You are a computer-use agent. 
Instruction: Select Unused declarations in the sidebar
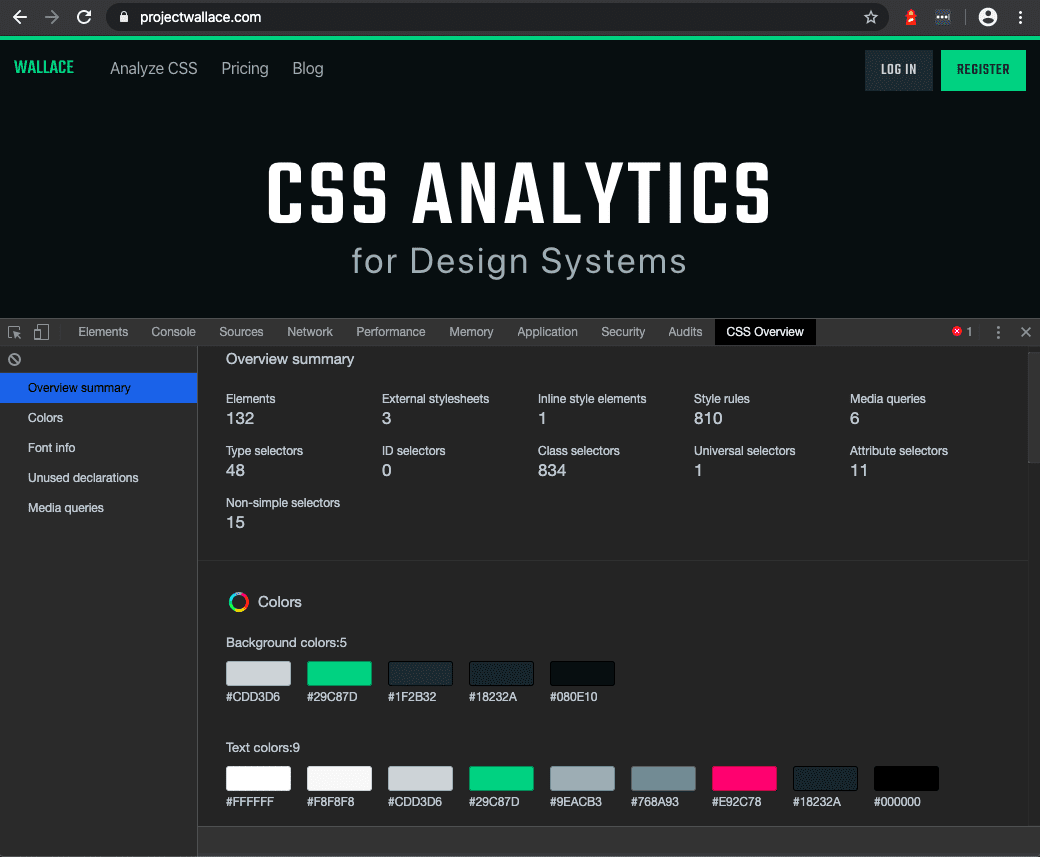82,477
